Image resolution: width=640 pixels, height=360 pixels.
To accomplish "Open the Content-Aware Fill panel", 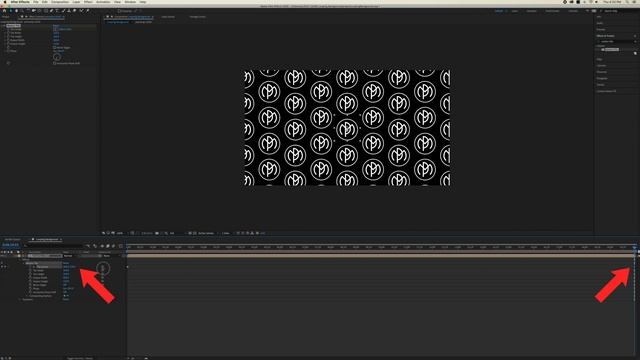I will [607, 91].
